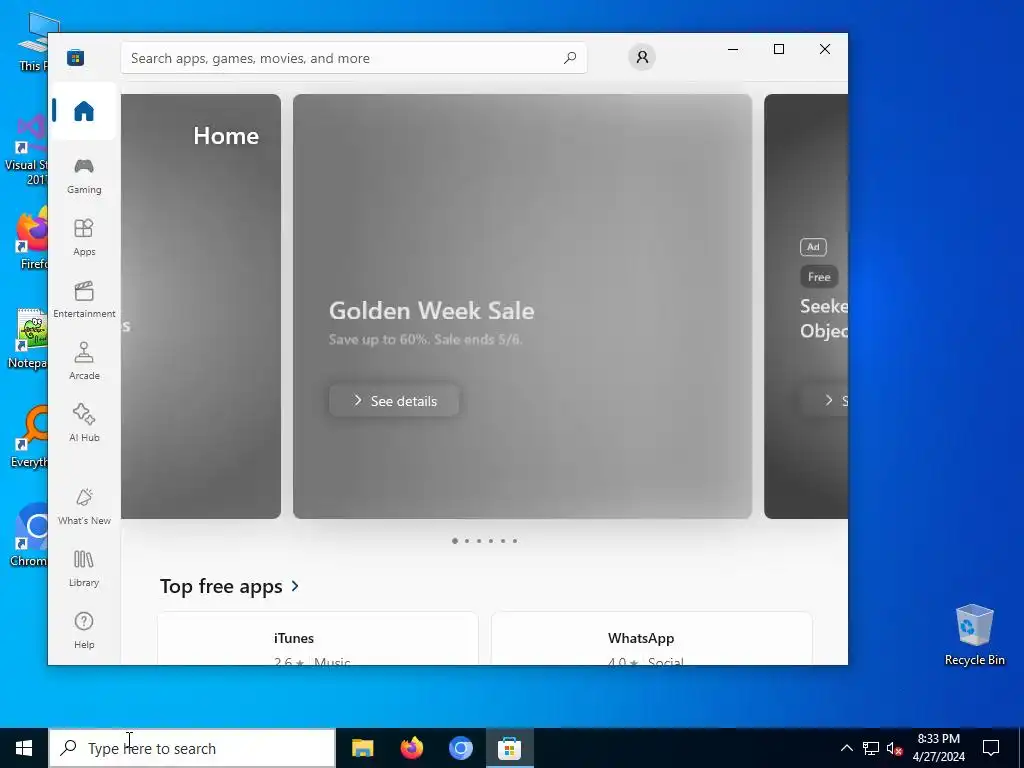Screen dimensions: 1024x768
Task: Open the Golden Week Sale banner
Action: pos(522,306)
